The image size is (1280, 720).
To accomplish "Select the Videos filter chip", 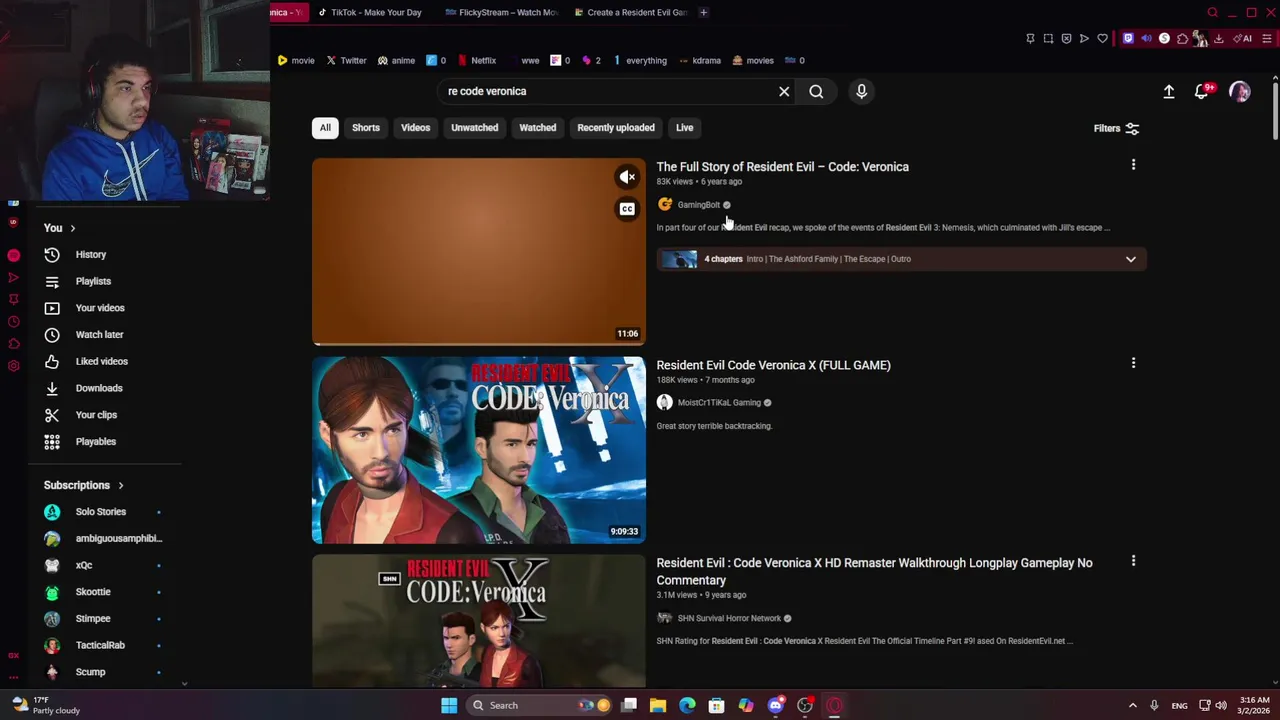I will pyautogui.click(x=416, y=127).
